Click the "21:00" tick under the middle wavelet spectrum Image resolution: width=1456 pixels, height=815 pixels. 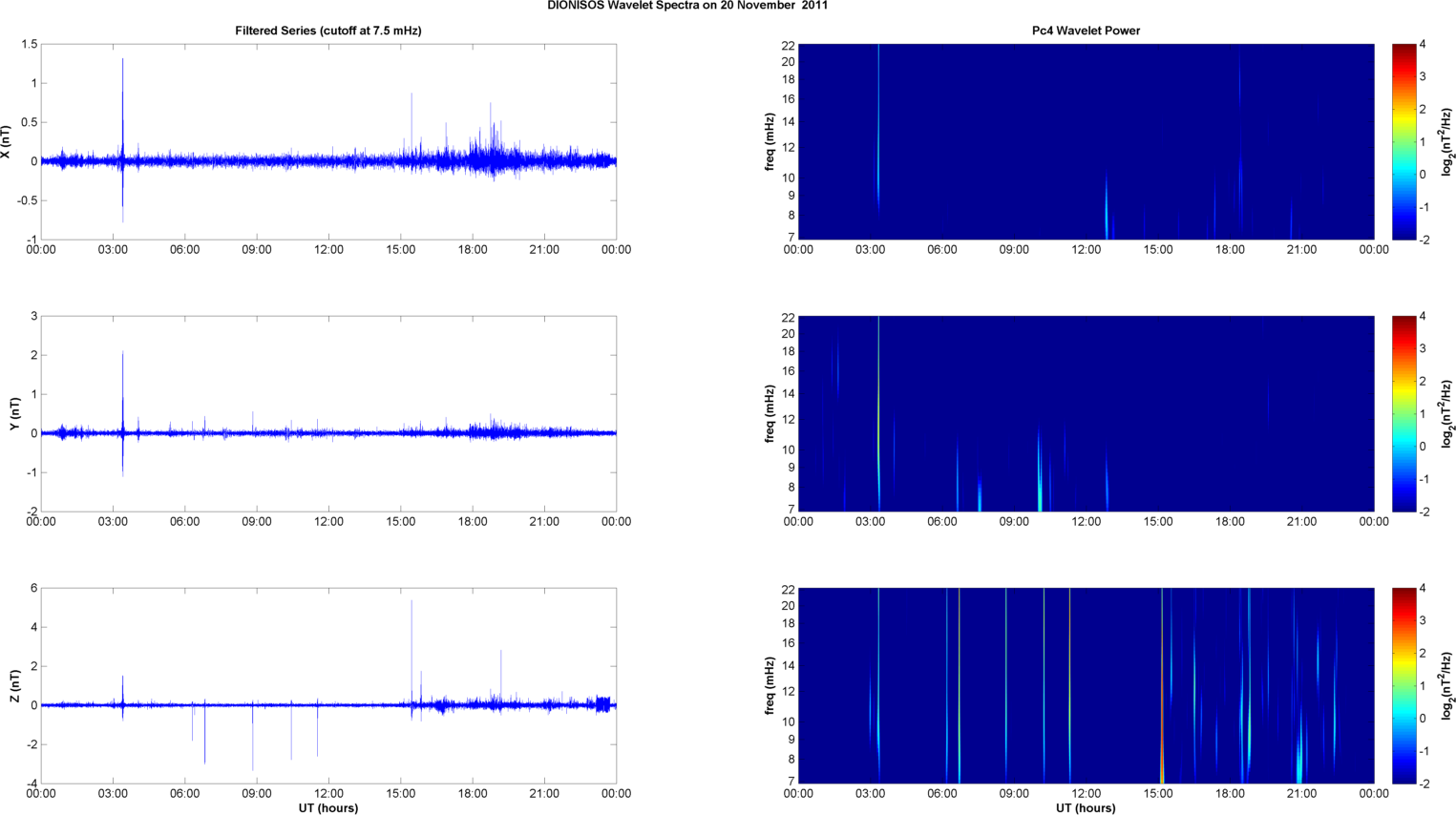(x=1301, y=522)
